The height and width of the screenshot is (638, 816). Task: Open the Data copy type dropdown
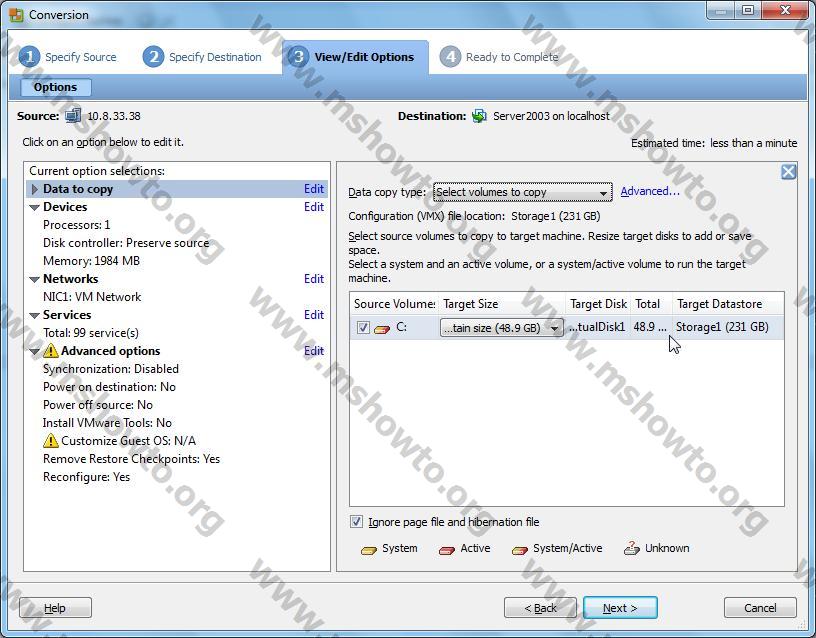click(522, 193)
